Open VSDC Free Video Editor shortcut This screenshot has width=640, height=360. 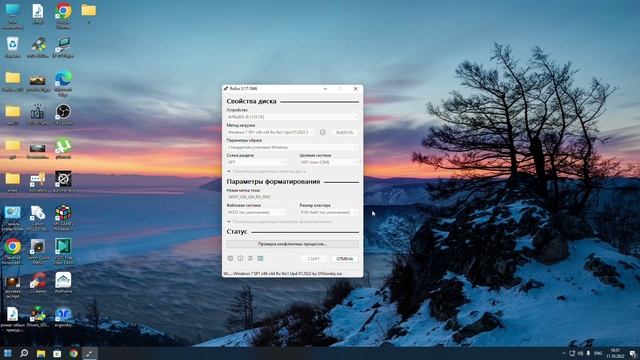63,251
